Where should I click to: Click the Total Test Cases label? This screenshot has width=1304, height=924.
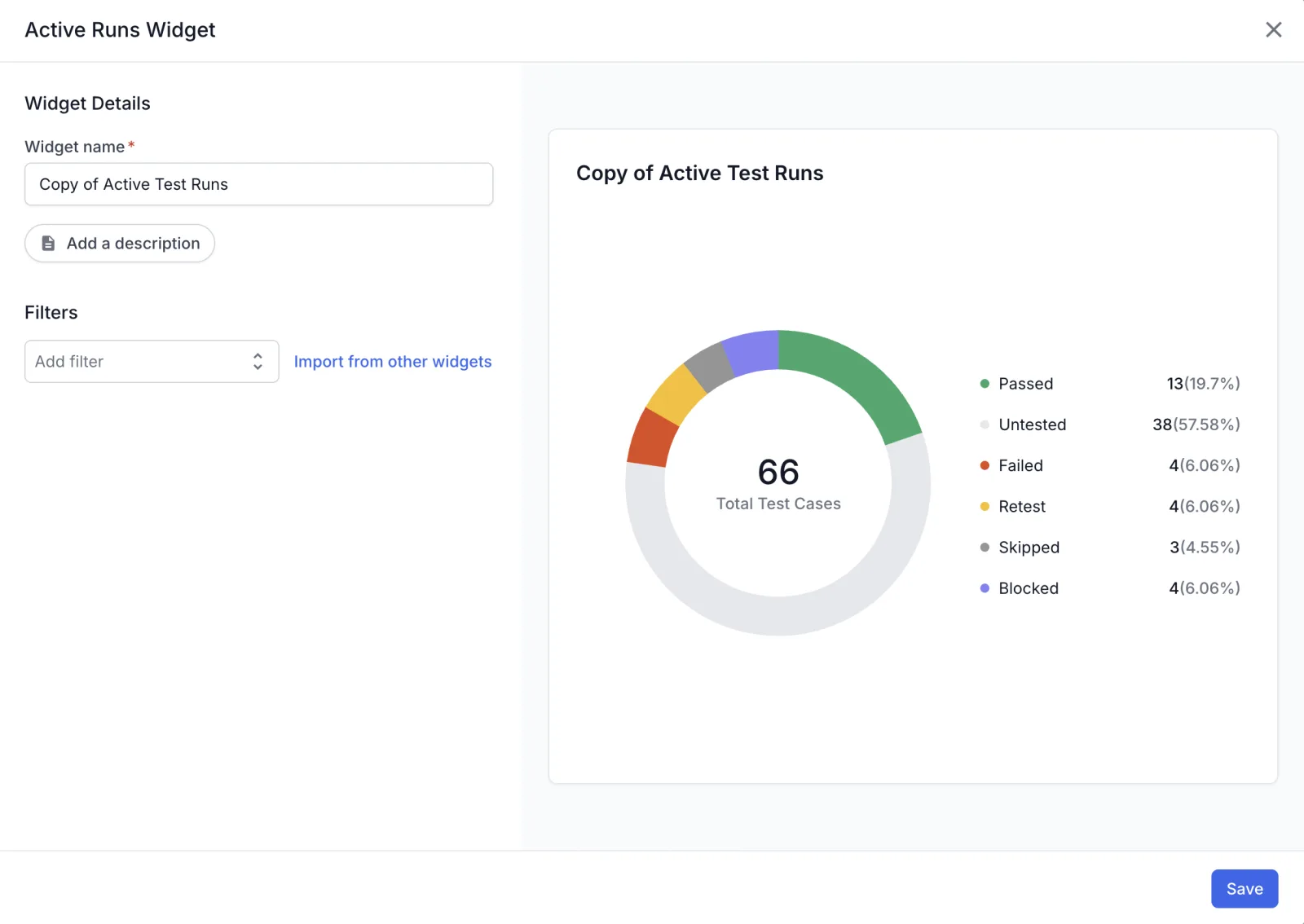tap(778, 504)
